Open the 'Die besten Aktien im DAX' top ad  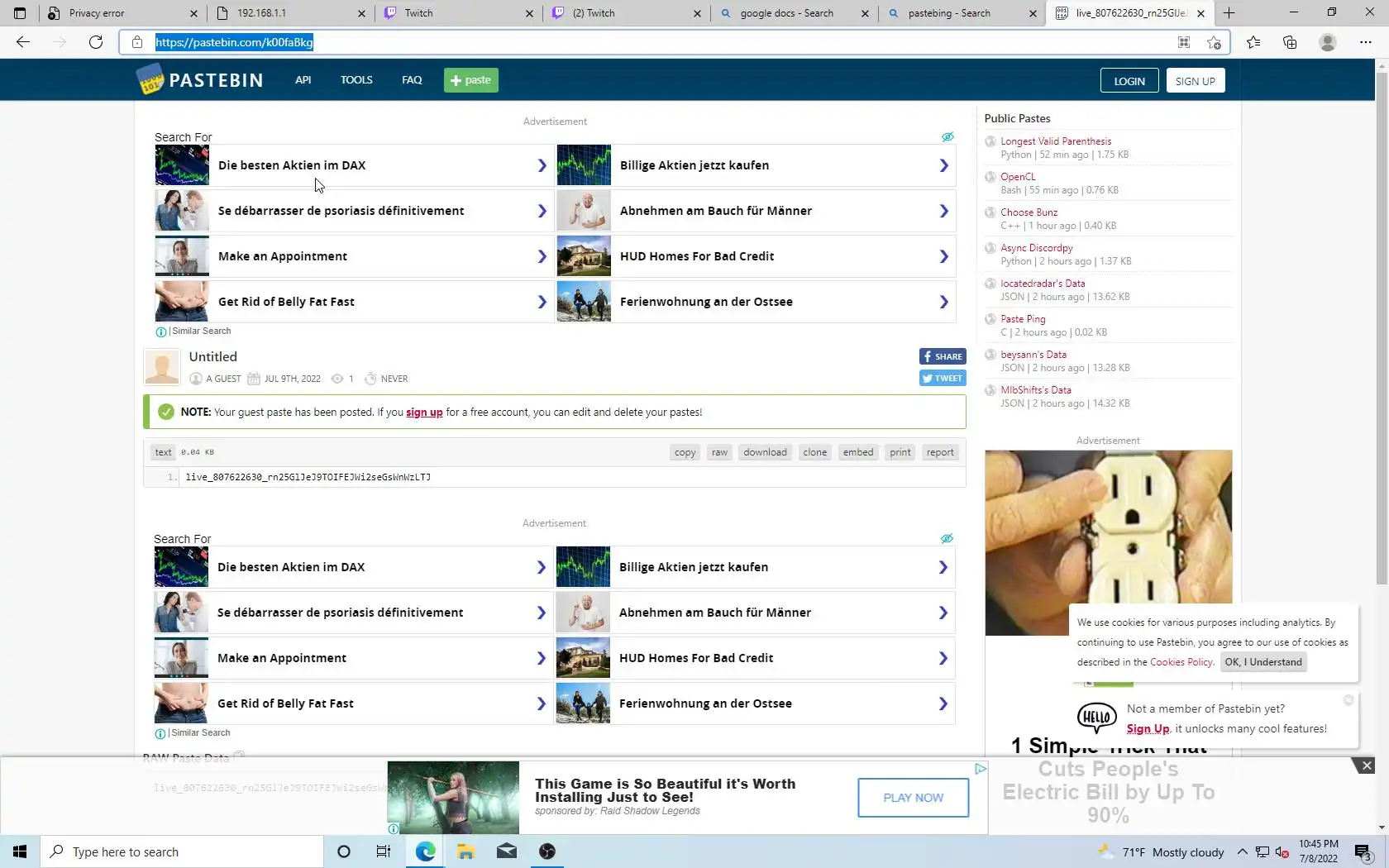click(354, 165)
